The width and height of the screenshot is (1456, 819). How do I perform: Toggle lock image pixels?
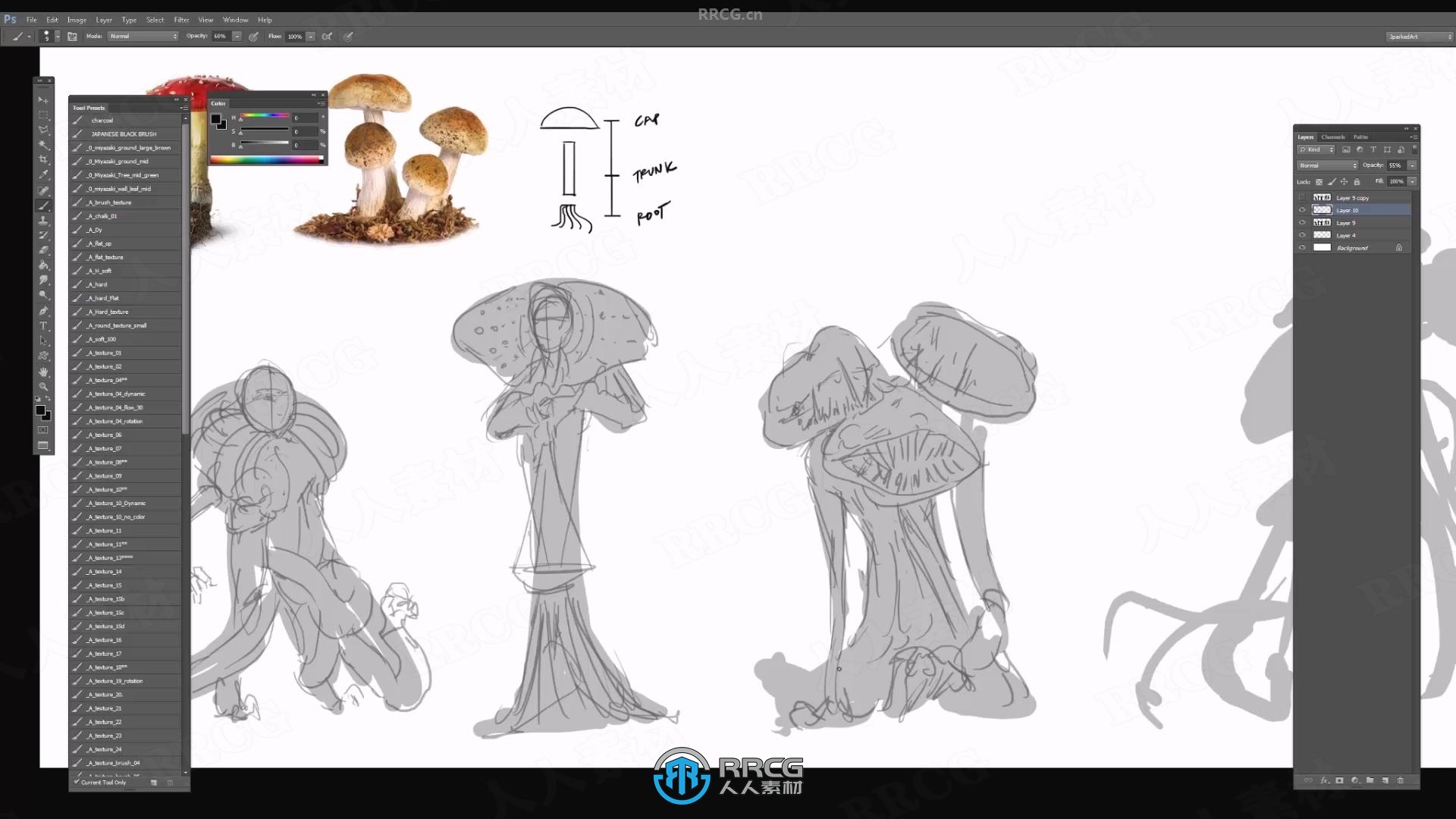(x=1331, y=182)
